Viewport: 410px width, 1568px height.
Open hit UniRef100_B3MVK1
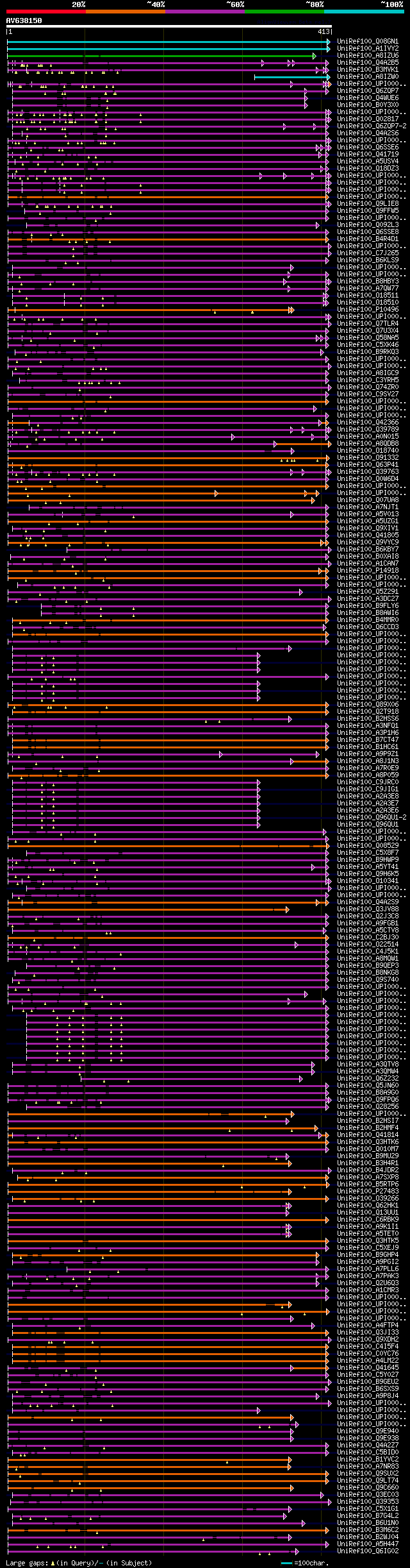[368, 70]
